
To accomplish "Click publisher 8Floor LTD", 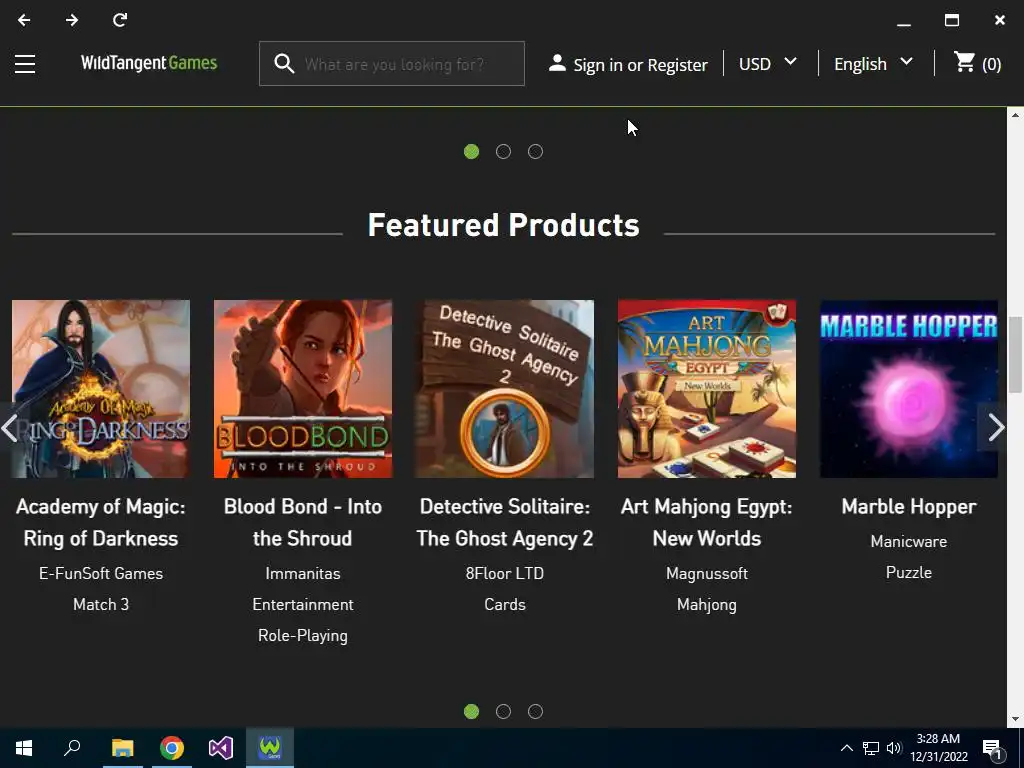I will tap(505, 573).
